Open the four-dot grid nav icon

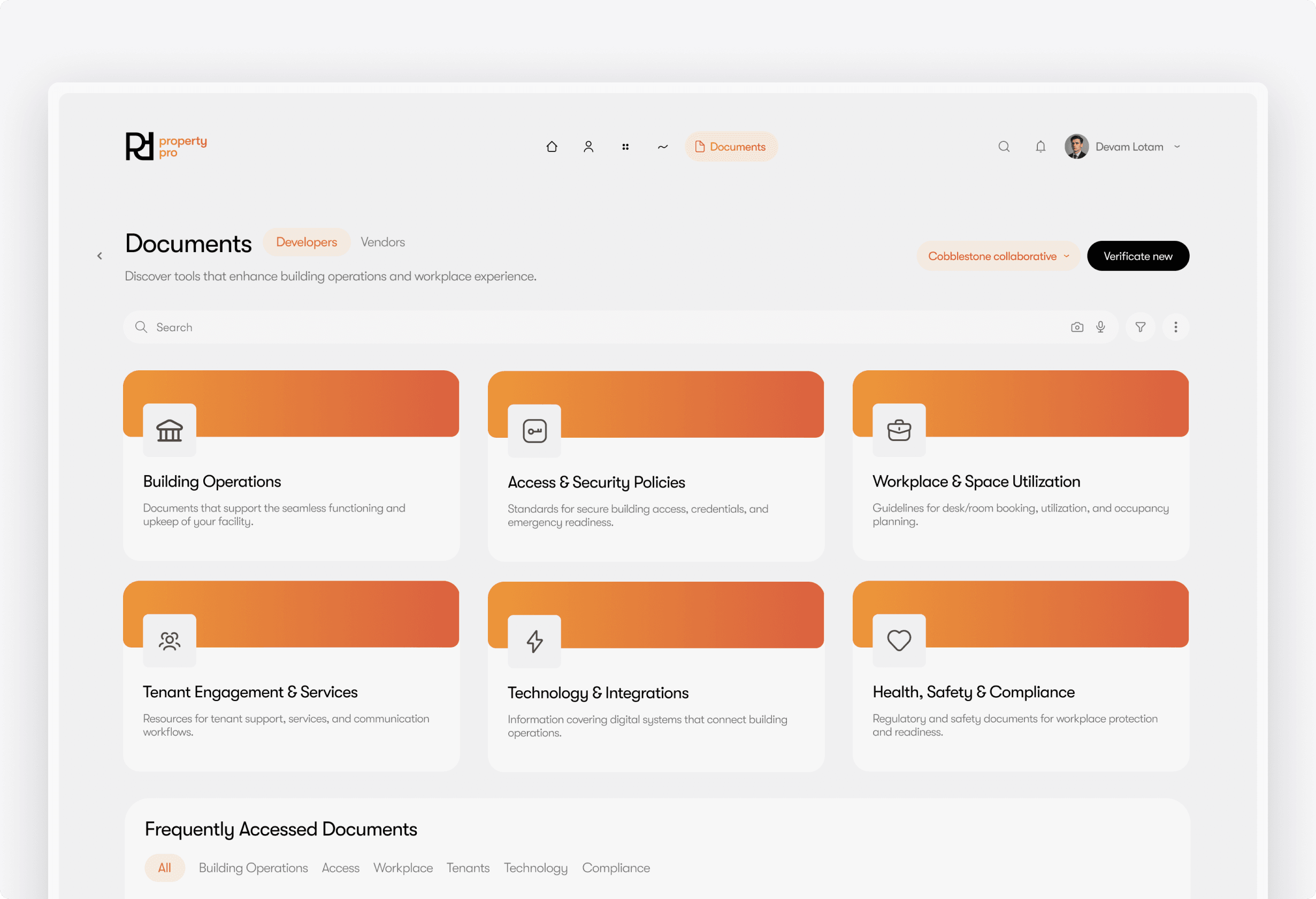click(625, 147)
